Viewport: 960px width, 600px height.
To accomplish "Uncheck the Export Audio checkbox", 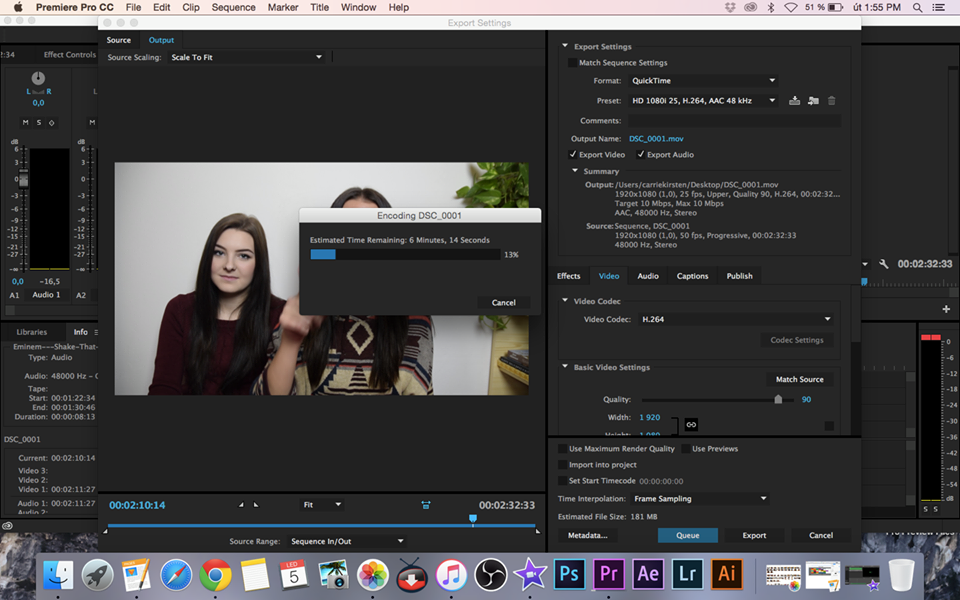I will [641, 155].
